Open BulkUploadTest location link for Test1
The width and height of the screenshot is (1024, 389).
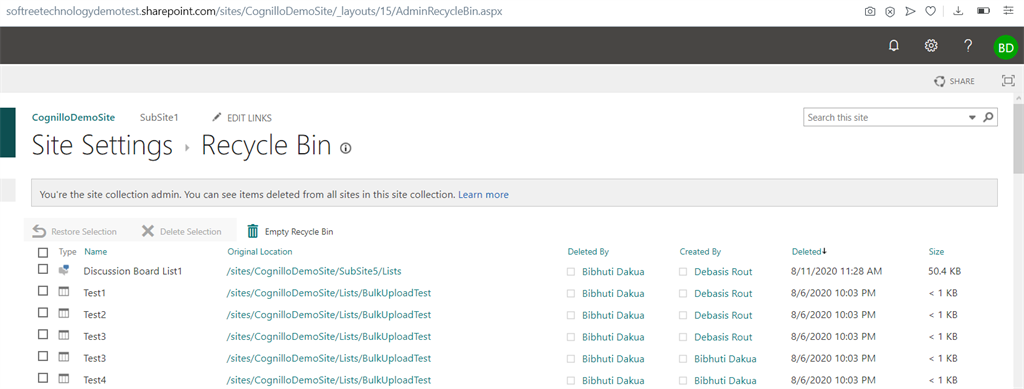[328, 293]
